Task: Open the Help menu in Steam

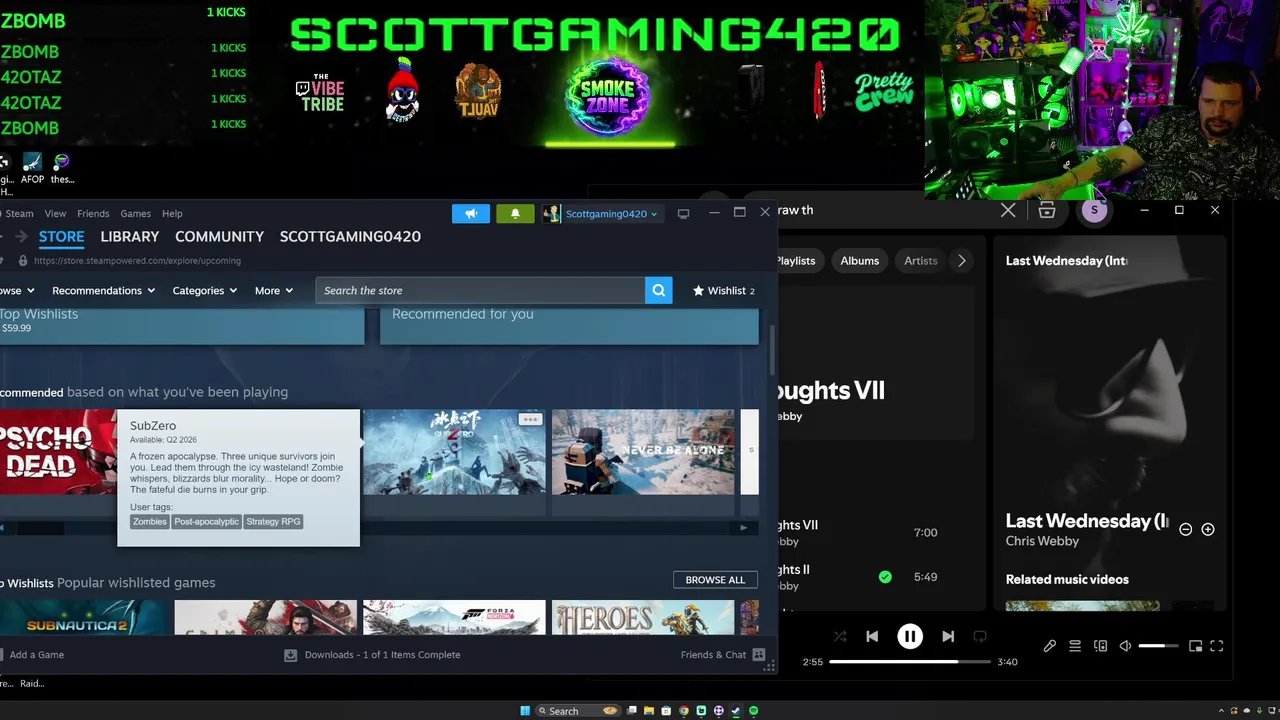Action: (x=172, y=213)
